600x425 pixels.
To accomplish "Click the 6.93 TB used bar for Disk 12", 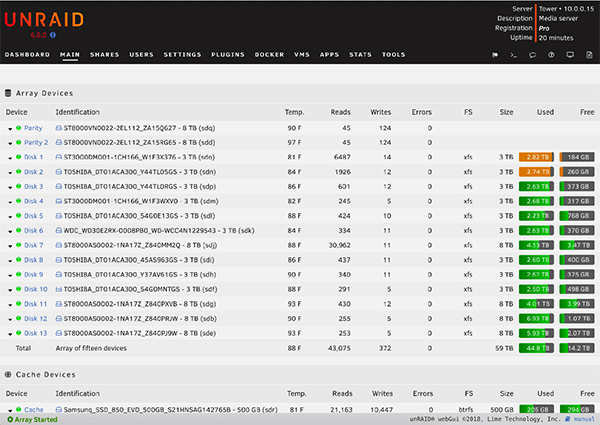I will [x=536, y=318].
